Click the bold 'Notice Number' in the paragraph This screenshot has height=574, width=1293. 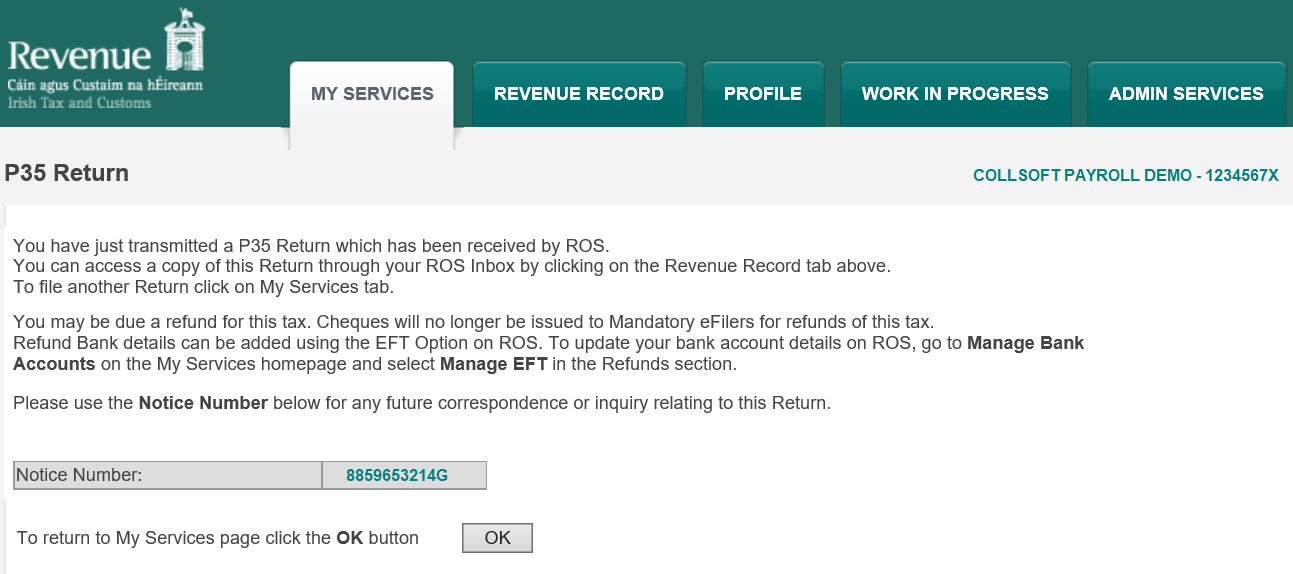tap(203, 403)
